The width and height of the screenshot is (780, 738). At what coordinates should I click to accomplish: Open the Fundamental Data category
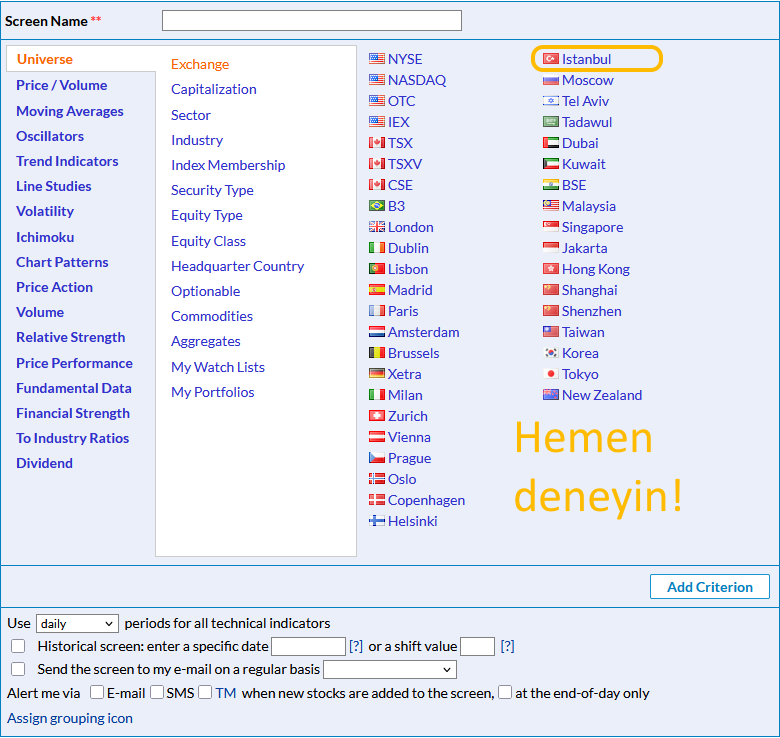point(74,388)
